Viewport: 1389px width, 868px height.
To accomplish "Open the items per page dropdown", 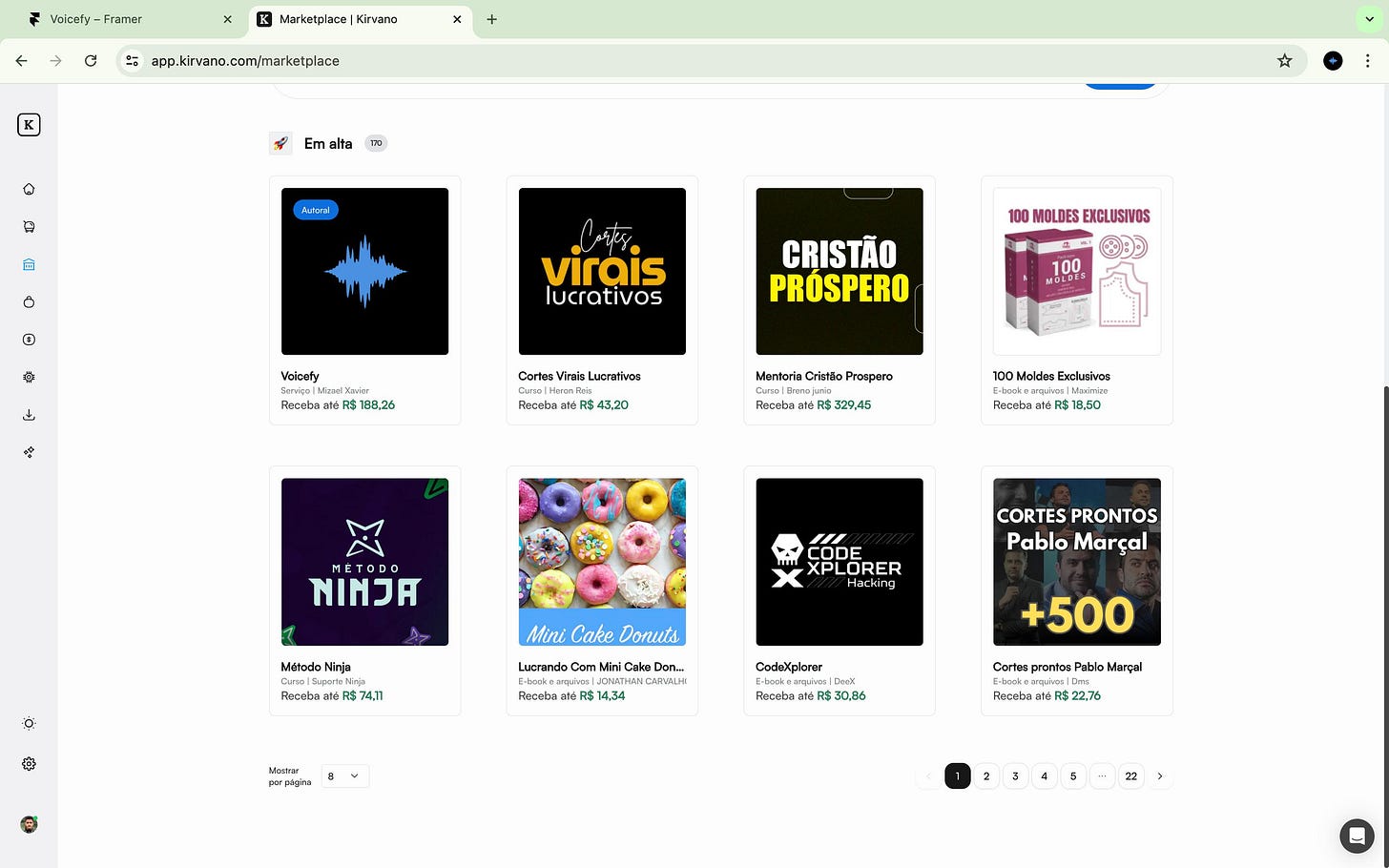I will click(x=344, y=776).
